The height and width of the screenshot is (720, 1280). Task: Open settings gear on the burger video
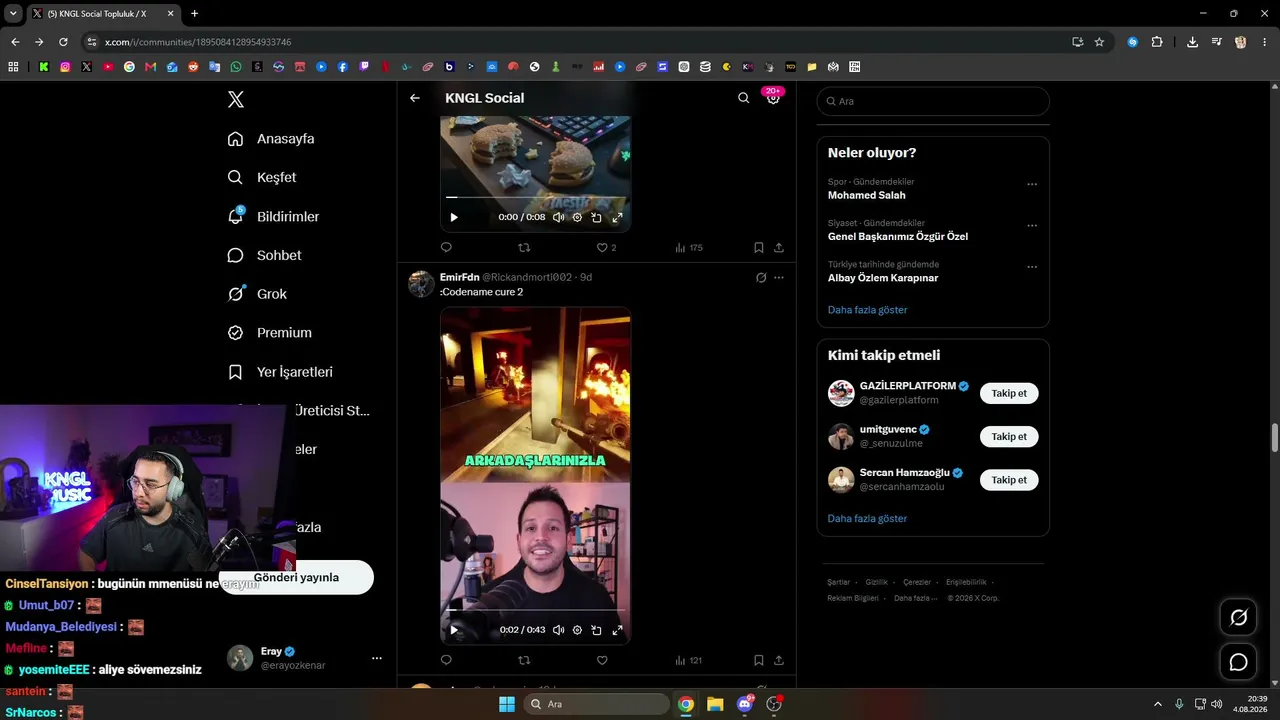[577, 217]
